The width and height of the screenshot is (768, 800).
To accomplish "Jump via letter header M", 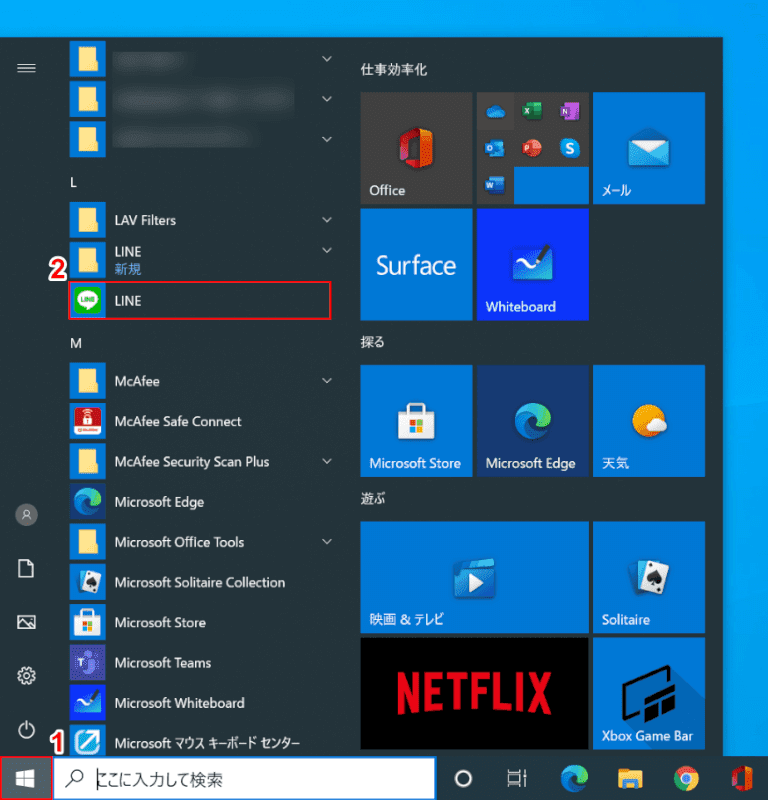I will tap(76, 343).
